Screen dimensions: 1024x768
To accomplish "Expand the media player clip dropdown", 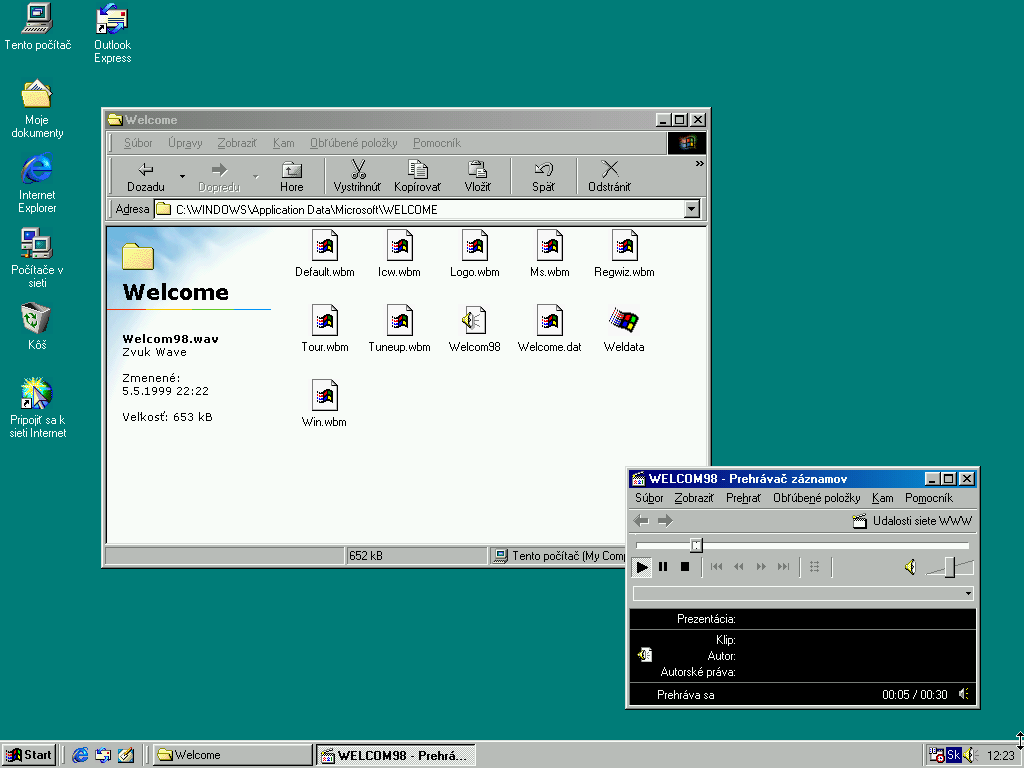I will (x=968, y=593).
